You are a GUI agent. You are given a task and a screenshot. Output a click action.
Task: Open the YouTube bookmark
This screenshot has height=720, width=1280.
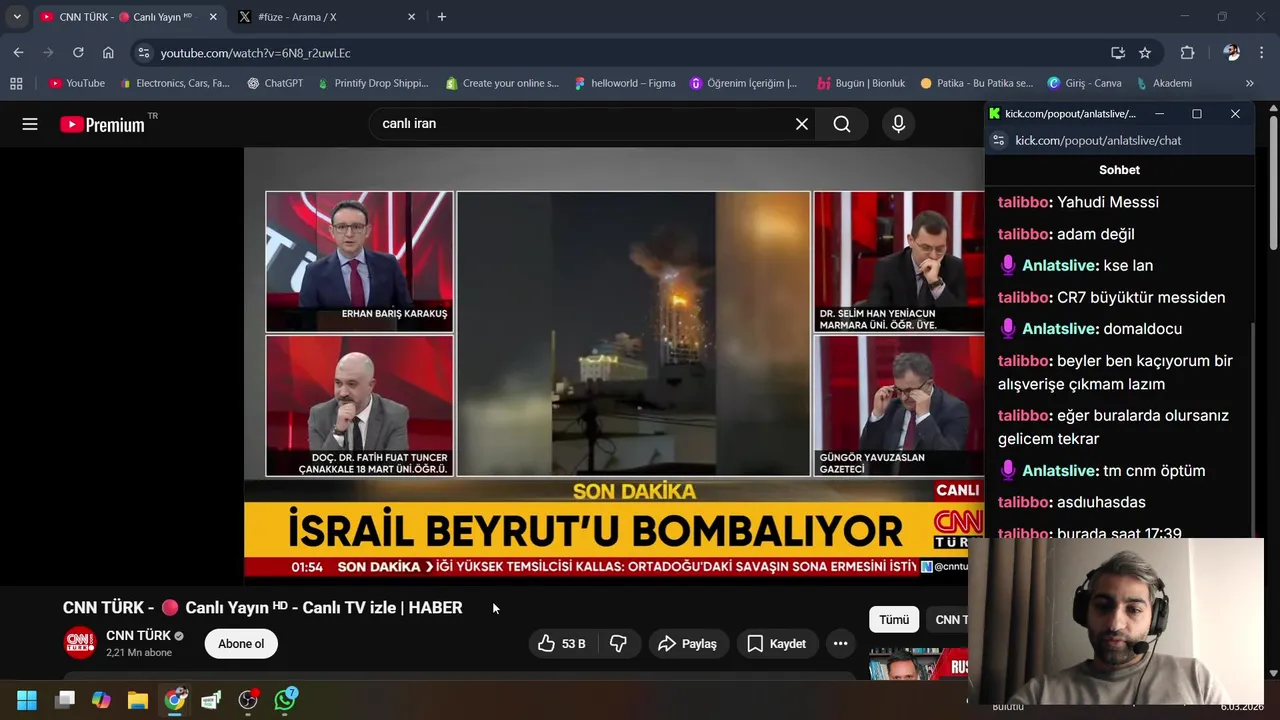pos(77,83)
